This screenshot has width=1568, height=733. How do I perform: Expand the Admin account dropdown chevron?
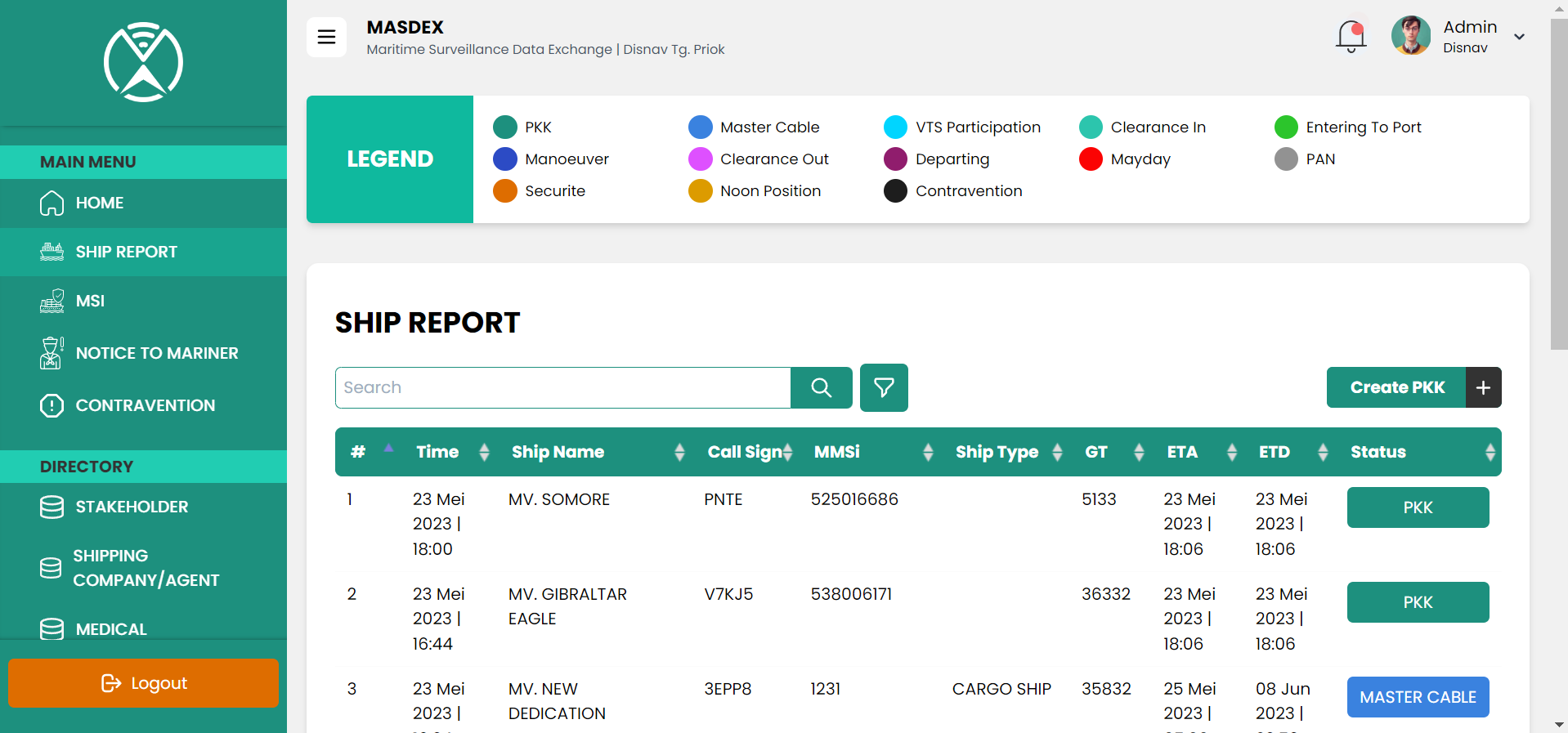(x=1519, y=37)
